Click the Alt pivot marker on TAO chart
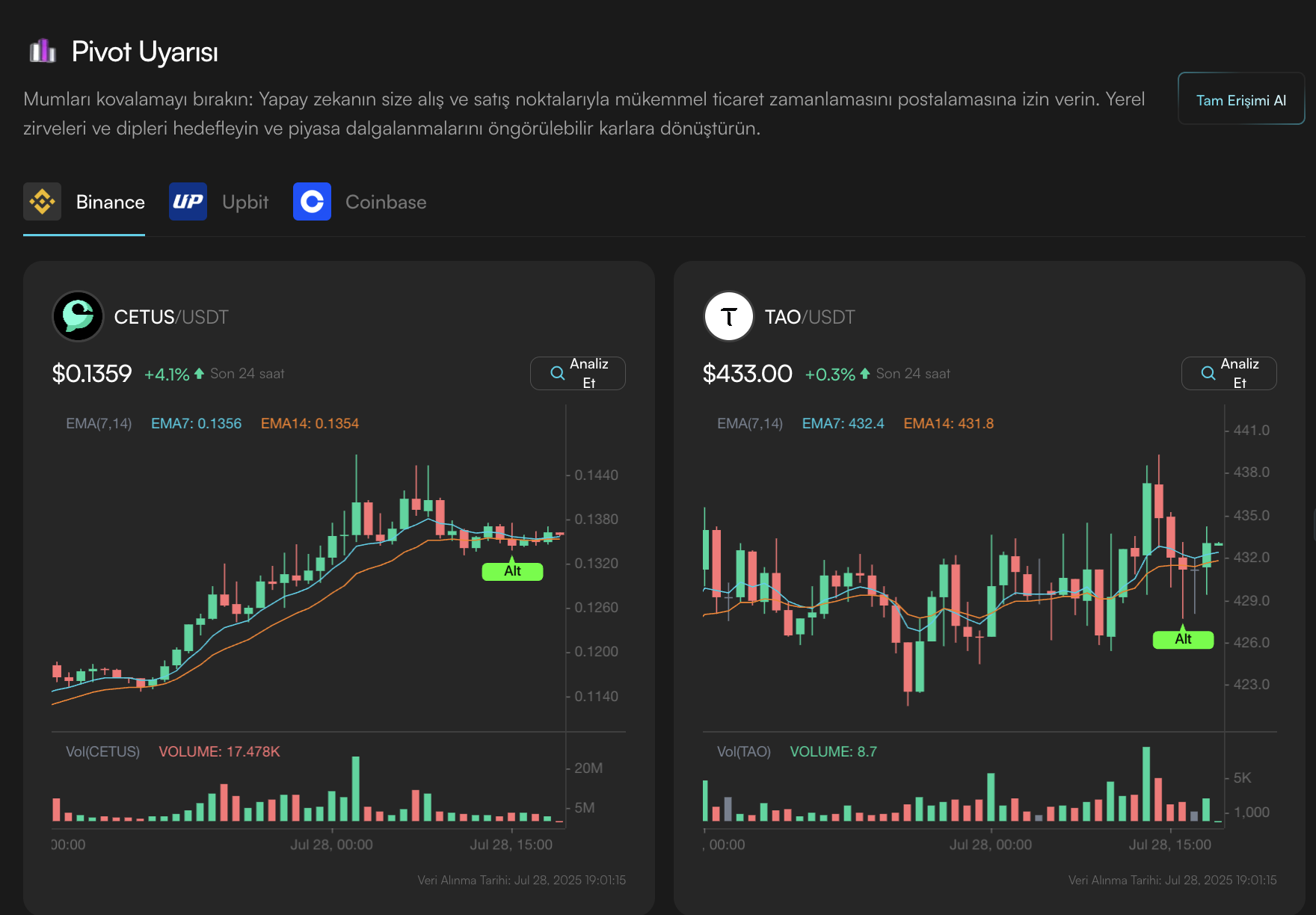Viewport: 1316px width, 915px height. coord(1183,639)
